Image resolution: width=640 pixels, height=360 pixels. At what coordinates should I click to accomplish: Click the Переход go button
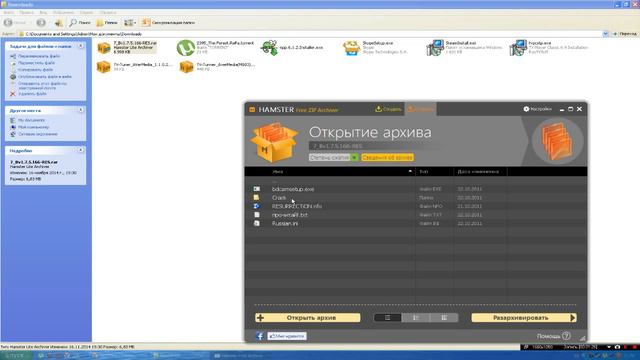click(x=624, y=34)
